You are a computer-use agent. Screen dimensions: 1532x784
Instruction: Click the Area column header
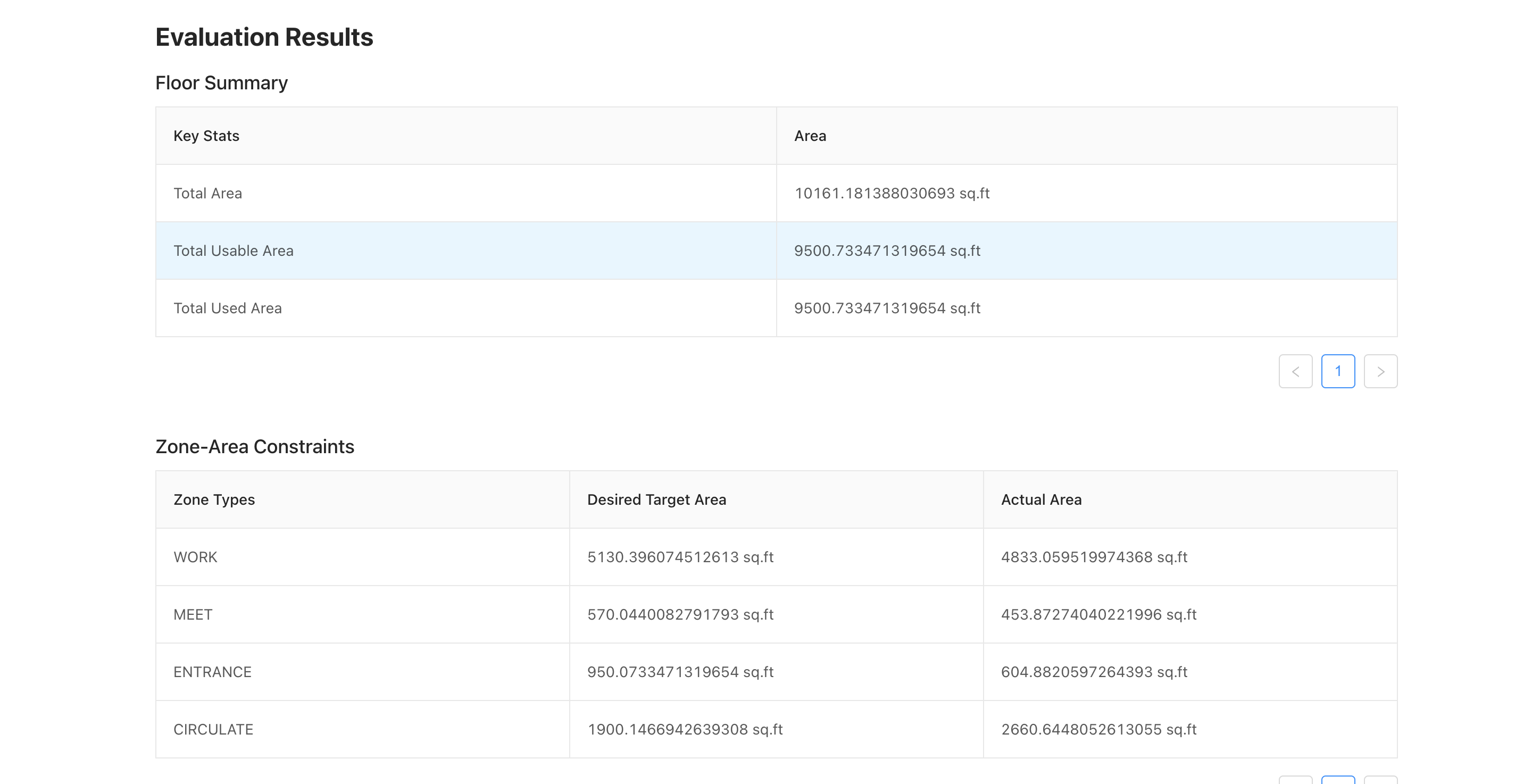[x=810, y=136]
